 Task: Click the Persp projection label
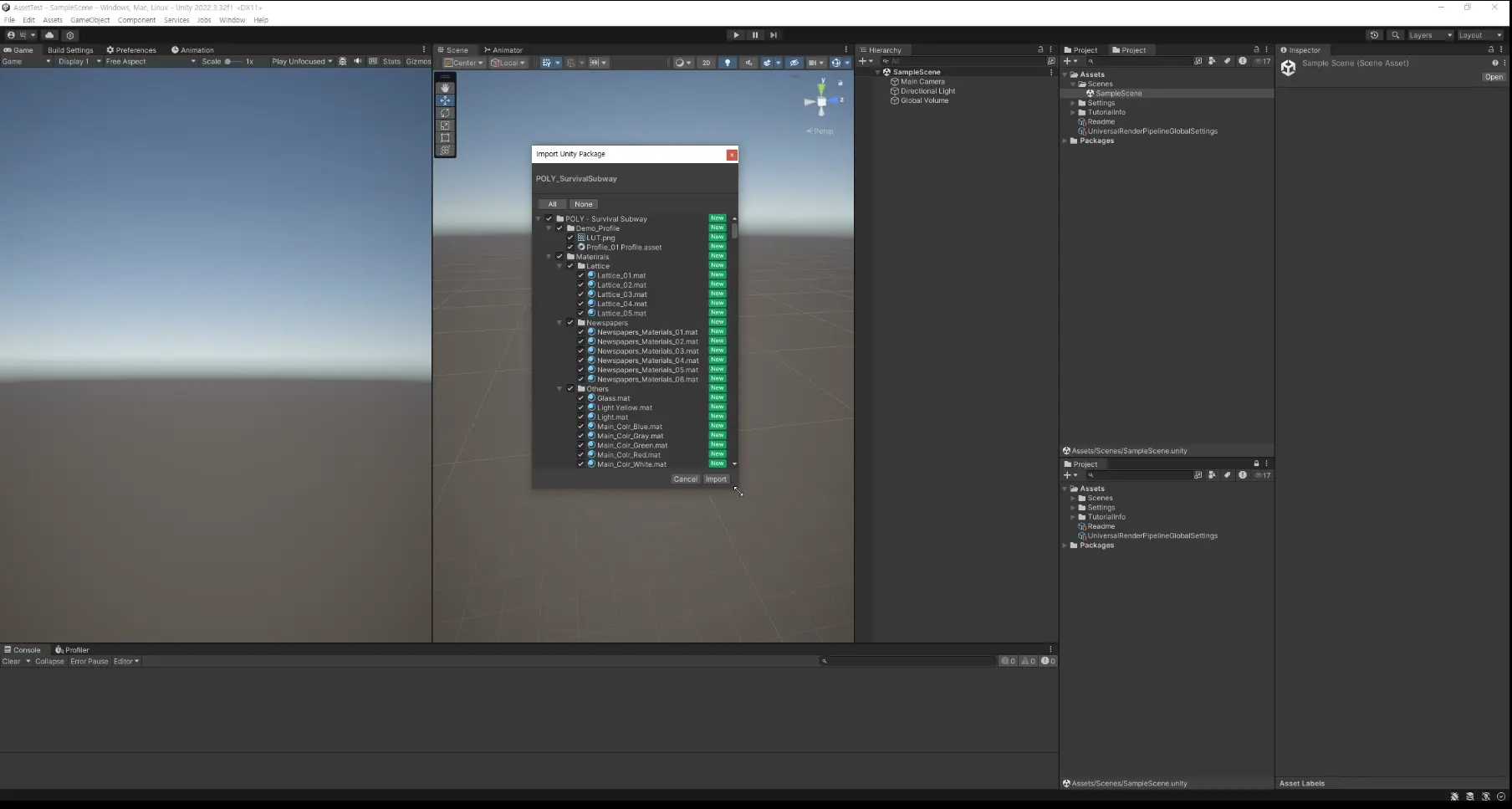point(820,131)
